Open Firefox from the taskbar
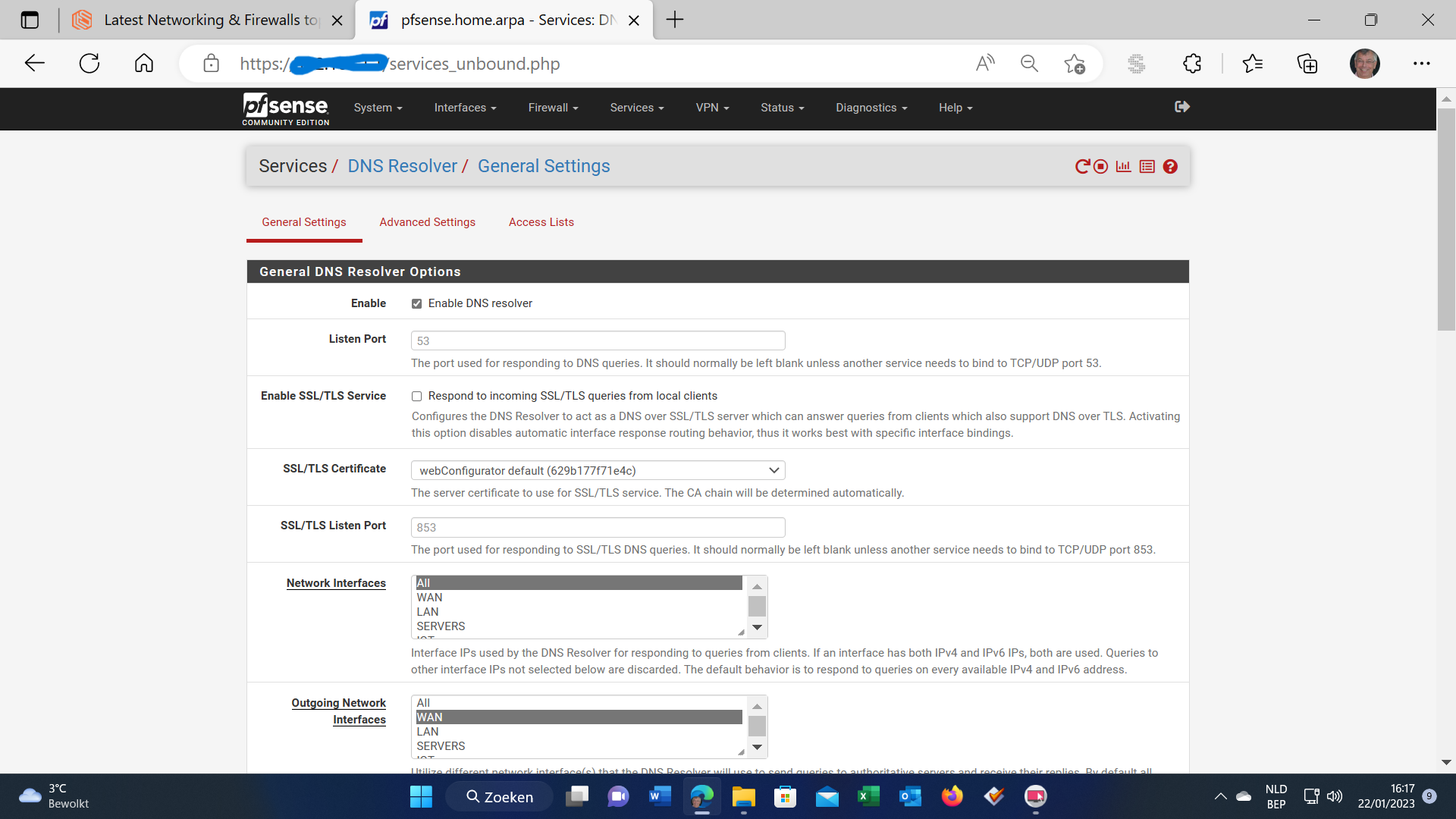This screenshot has height=819, width=1456. click(x=952, y=797)
